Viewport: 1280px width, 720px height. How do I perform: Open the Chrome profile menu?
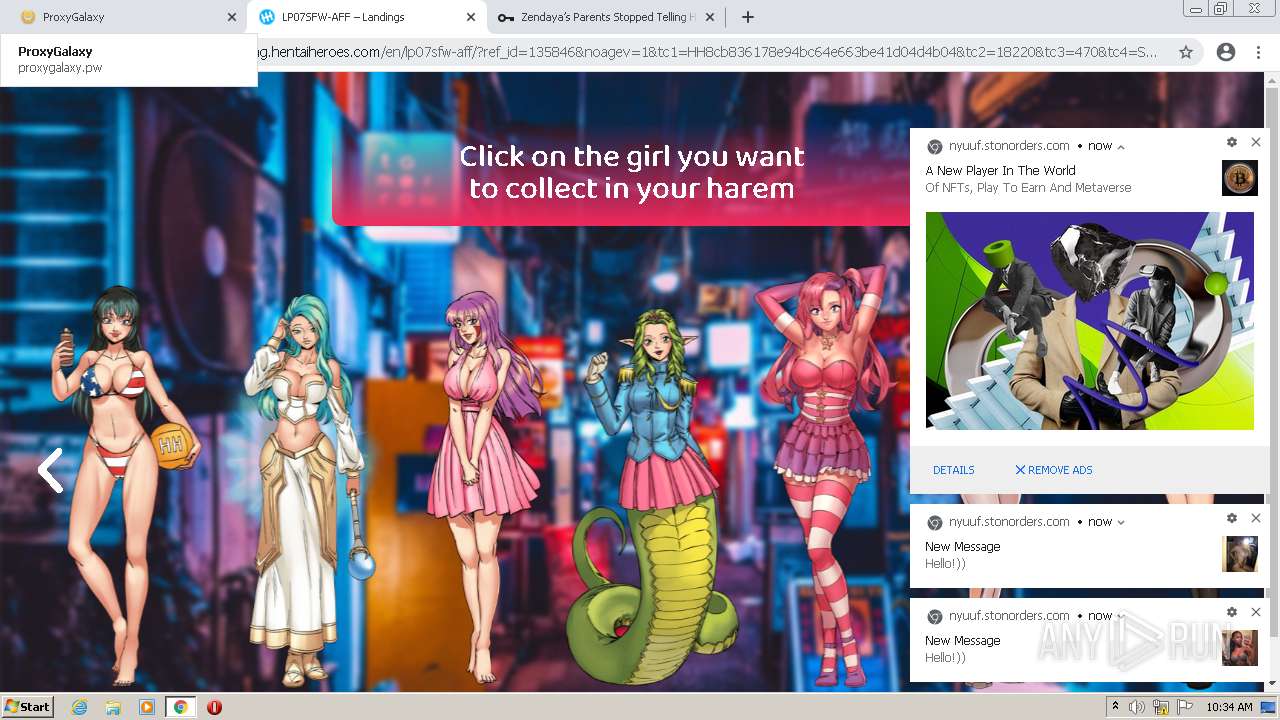click(x=1226, y=52)
